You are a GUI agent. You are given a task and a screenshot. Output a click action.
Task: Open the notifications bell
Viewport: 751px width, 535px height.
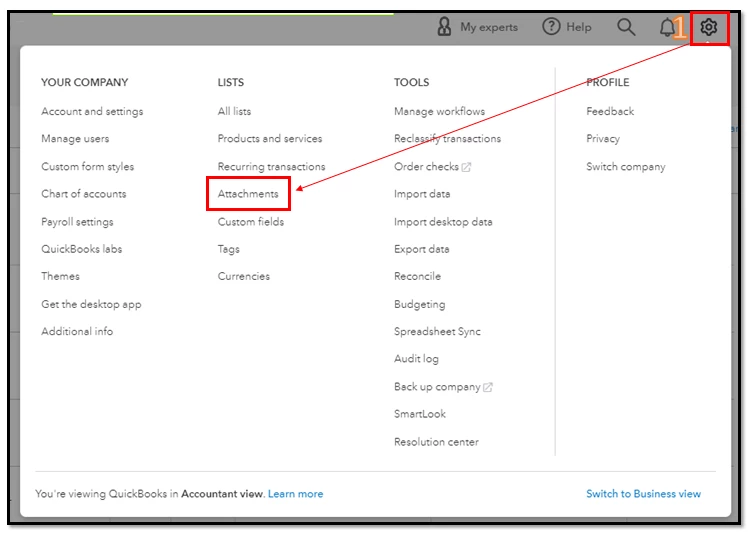(667, 27)
